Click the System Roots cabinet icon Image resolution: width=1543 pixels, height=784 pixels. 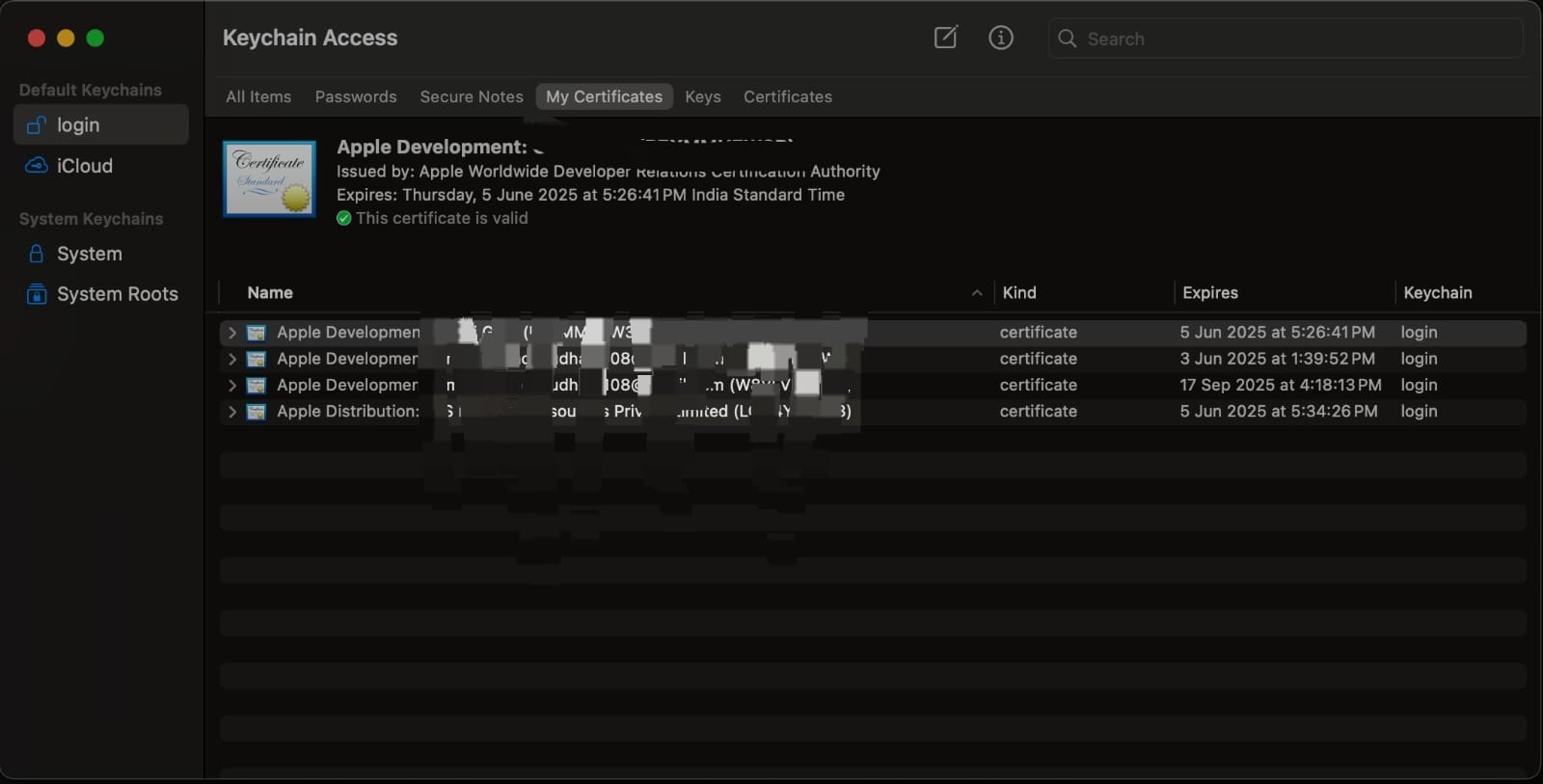tap(37, 294)
